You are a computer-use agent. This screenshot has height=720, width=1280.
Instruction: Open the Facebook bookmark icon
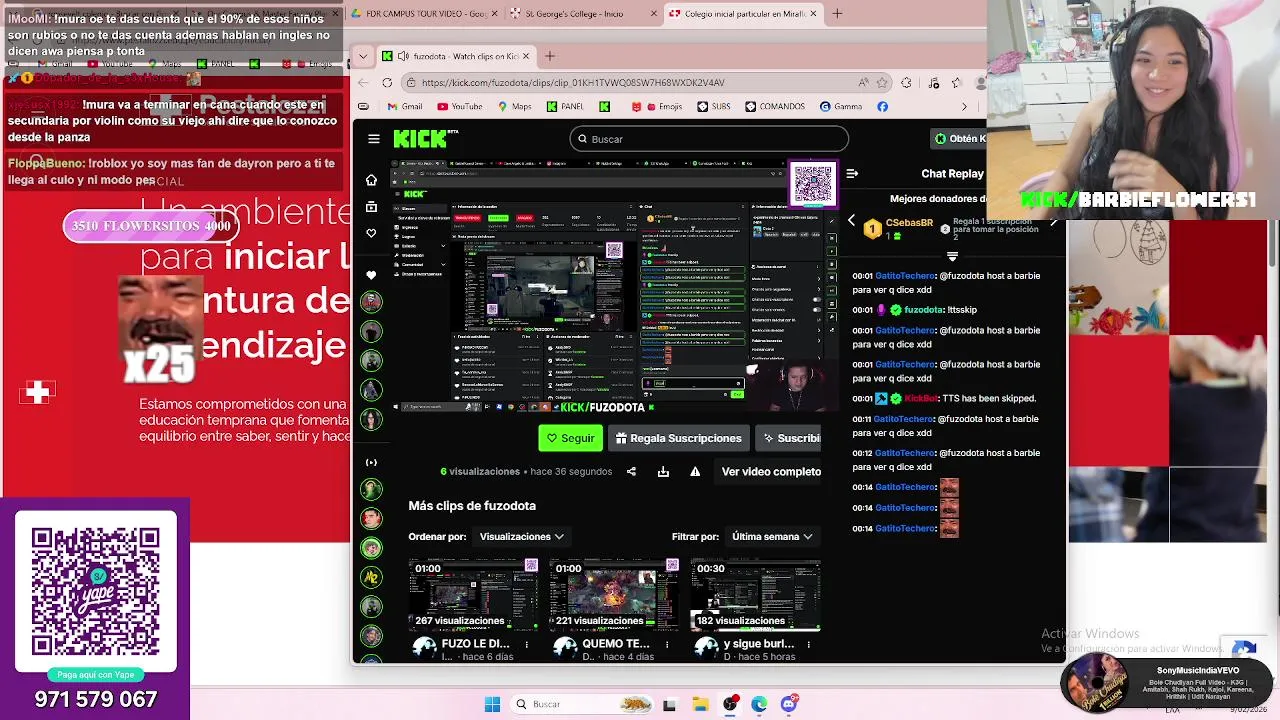pyautogui.click(x=882, y=106)
